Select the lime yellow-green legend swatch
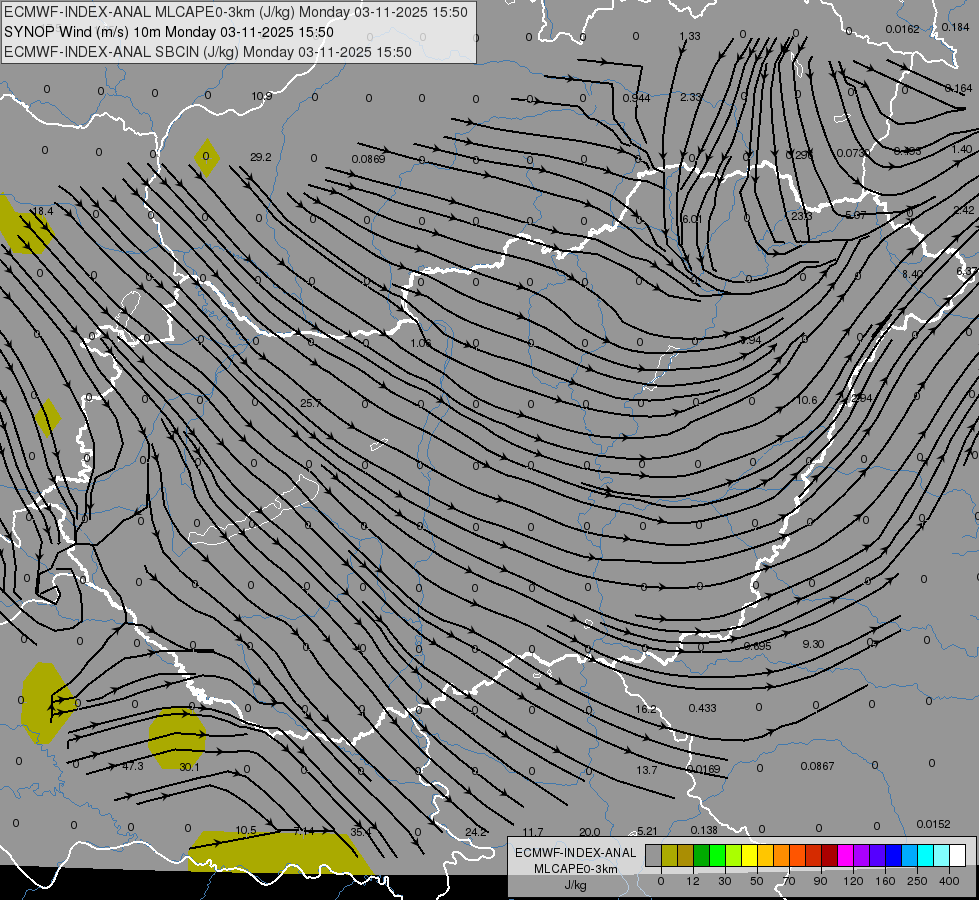The height and width of the screenshot is (900, 979). point(733,856)
